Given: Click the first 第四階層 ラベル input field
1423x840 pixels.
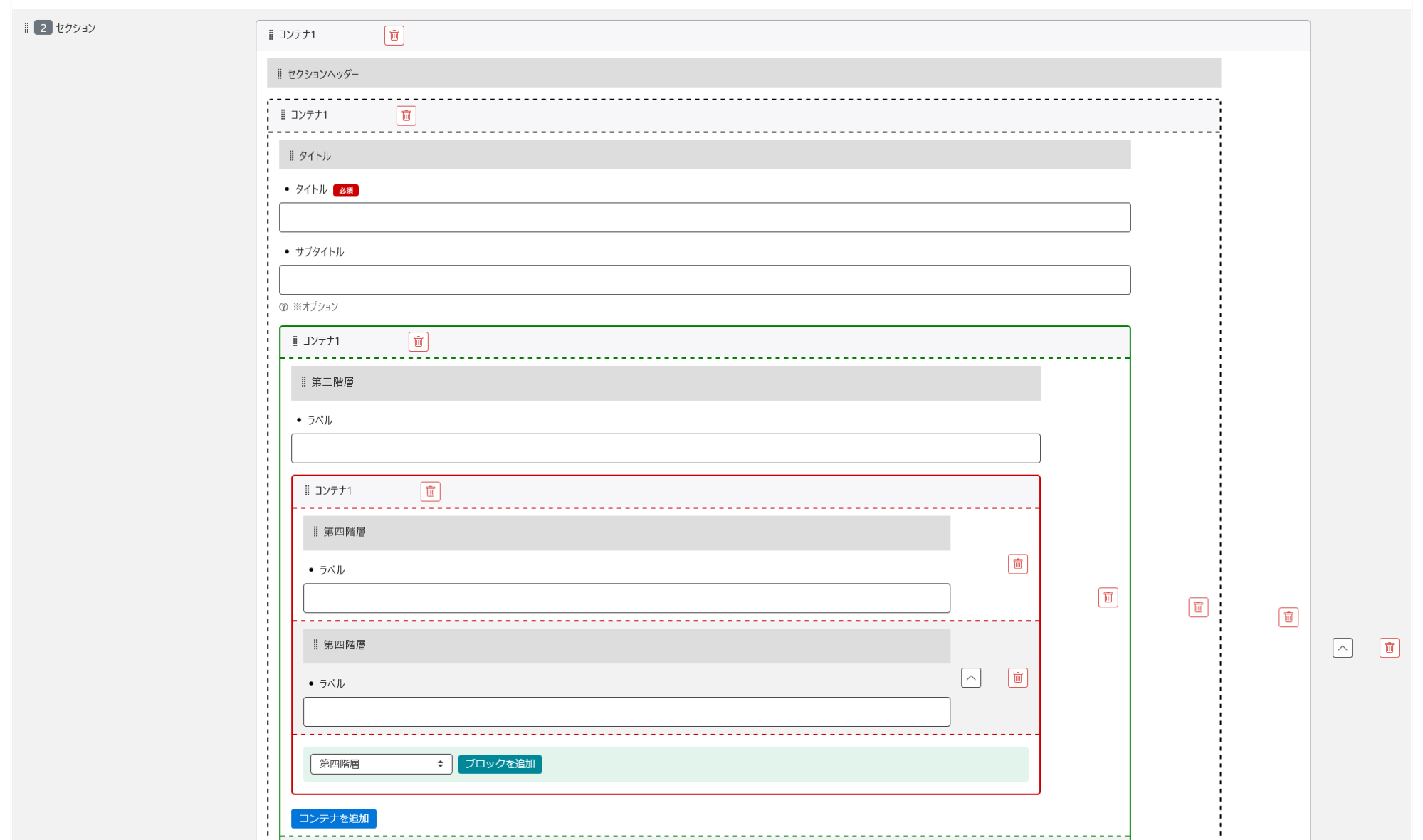Looking at the screenshot, I should point(626,599).
